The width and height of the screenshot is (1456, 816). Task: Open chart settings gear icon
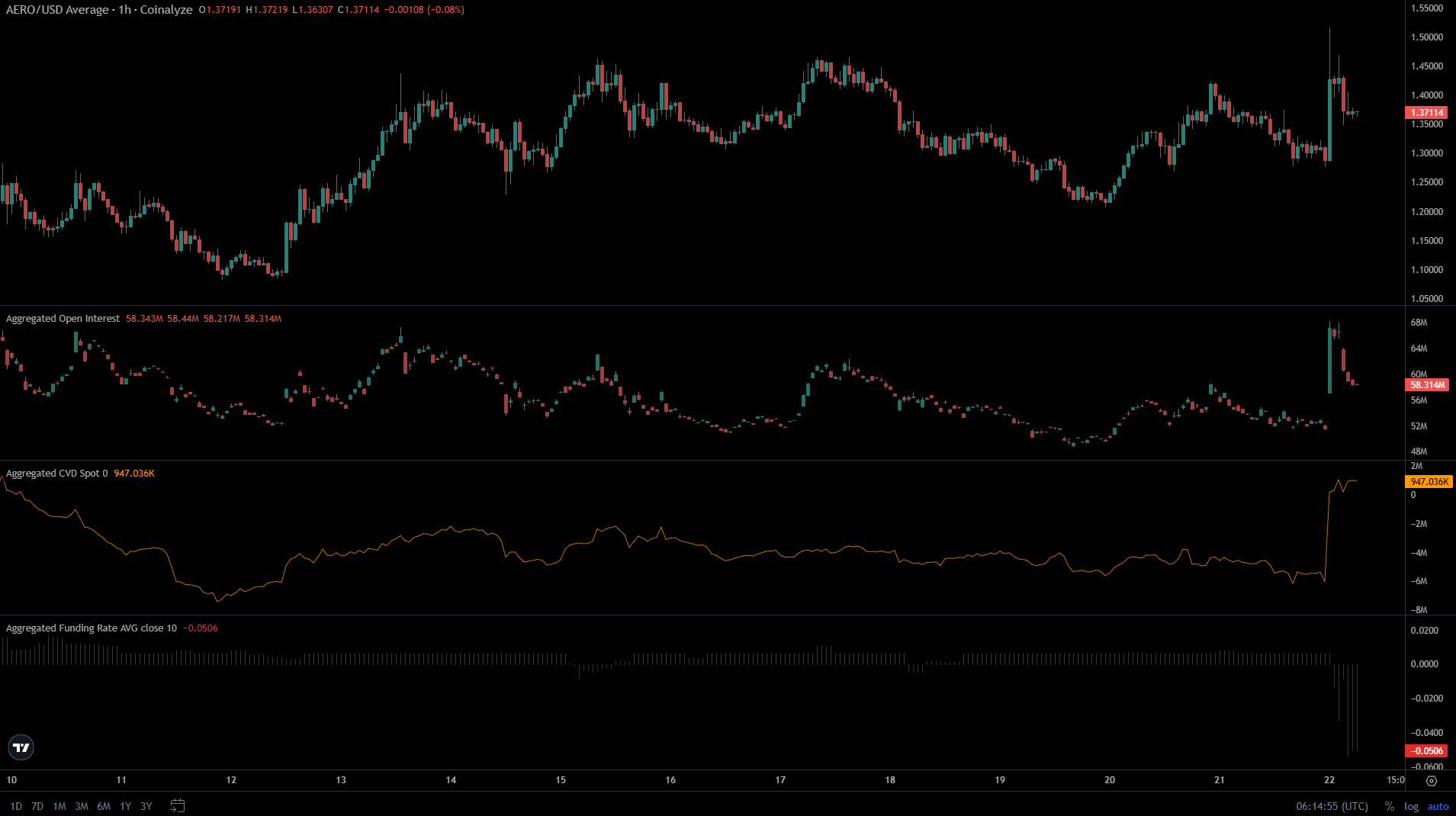pos(1431,780)
